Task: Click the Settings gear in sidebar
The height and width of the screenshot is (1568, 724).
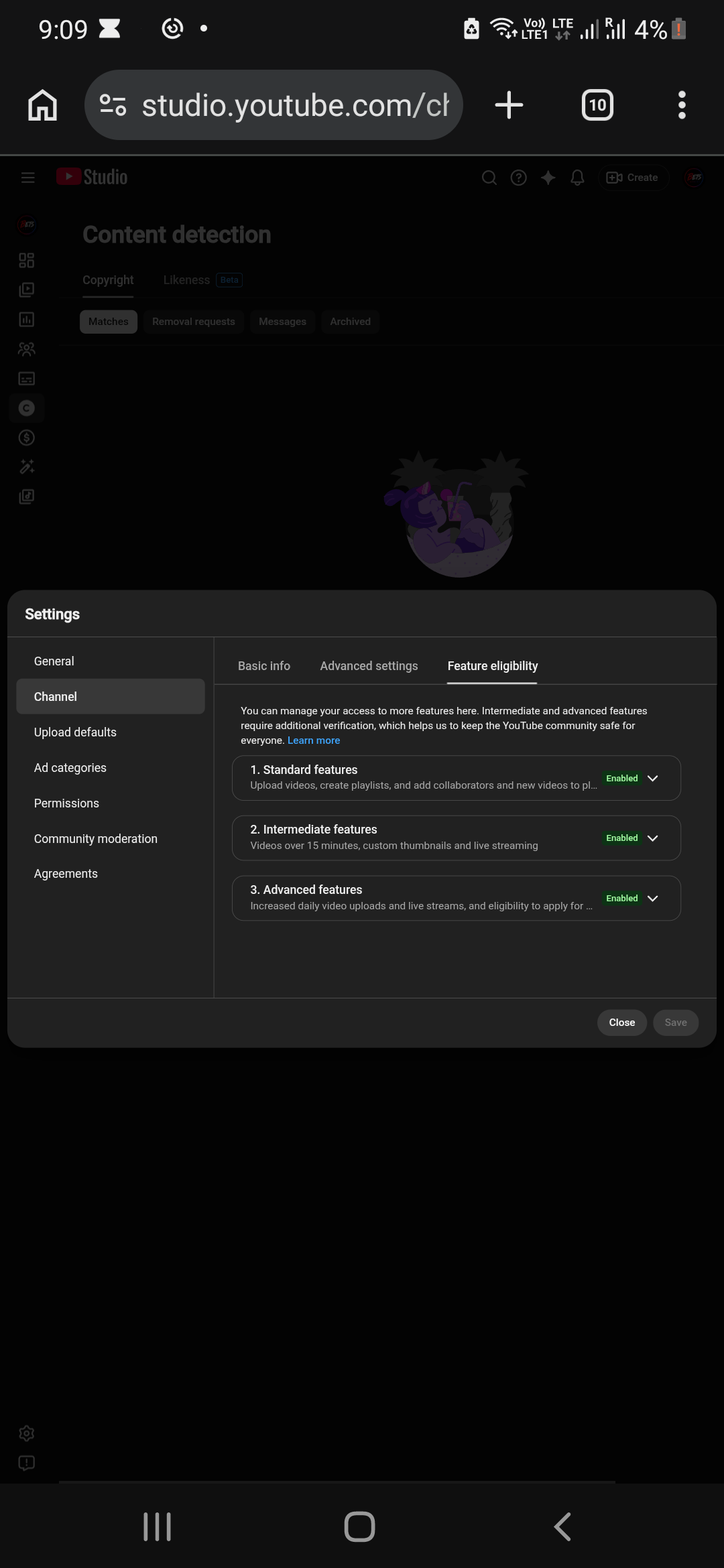Action: [27, 1433]
